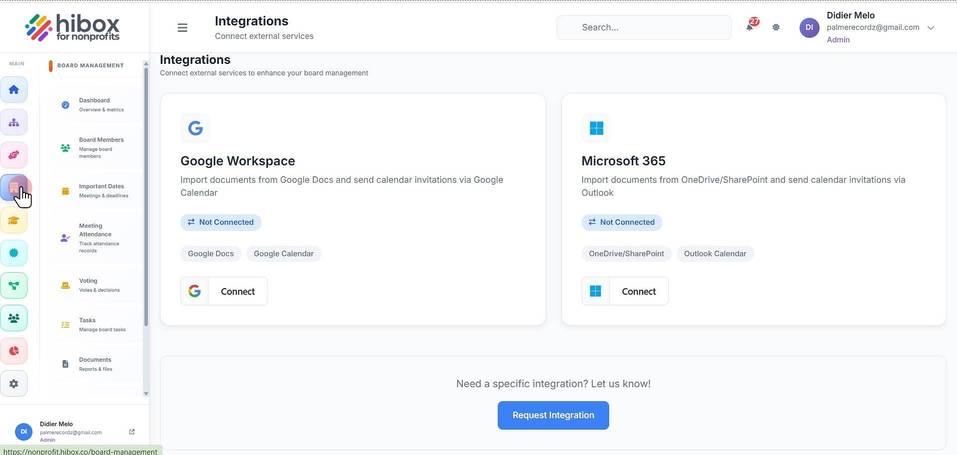Open the green people group sidebar icon
The image size is (957, 455).
coord(13,318)
